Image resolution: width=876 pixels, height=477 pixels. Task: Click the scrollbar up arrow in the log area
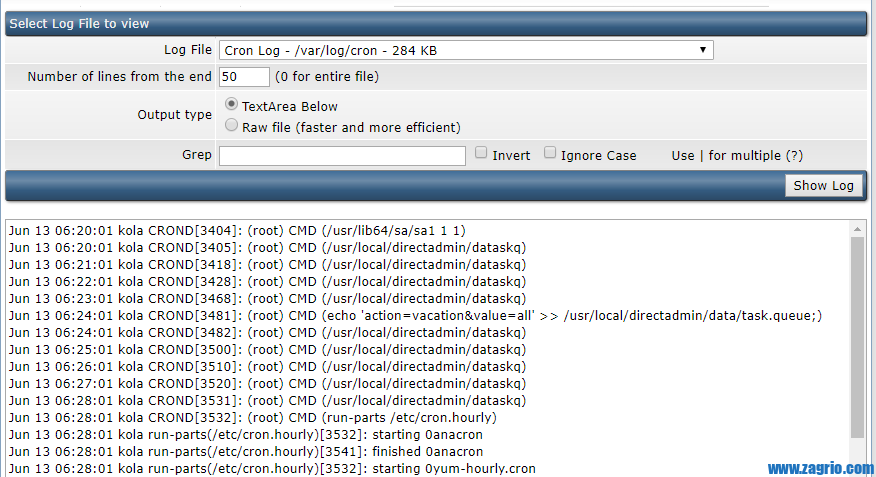click(857, 229)
